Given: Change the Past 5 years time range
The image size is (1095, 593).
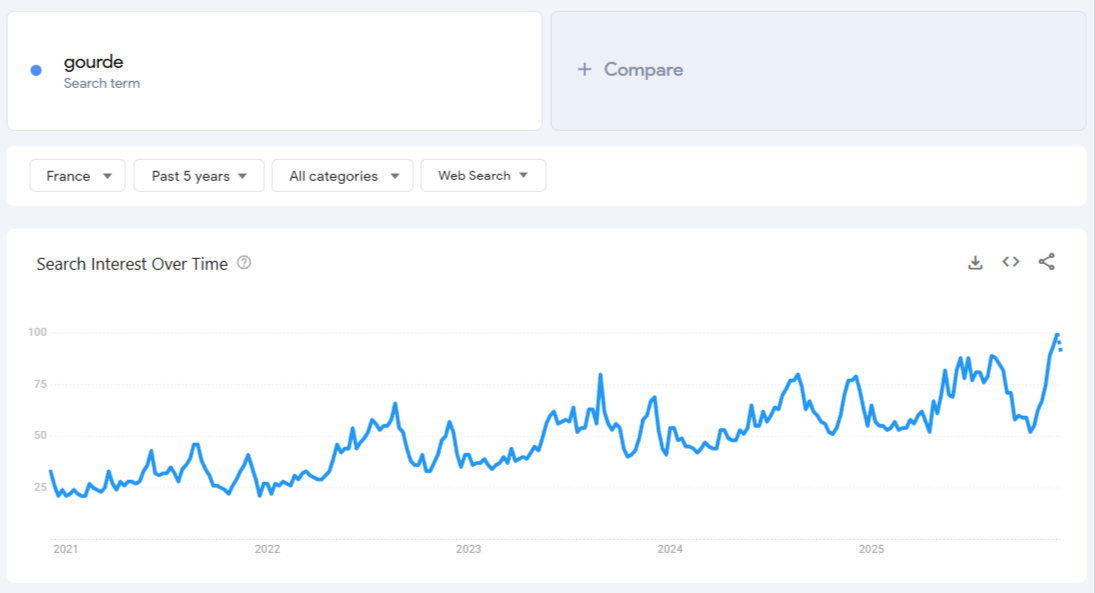Looking at the screenshot, I should coord(198,175).
